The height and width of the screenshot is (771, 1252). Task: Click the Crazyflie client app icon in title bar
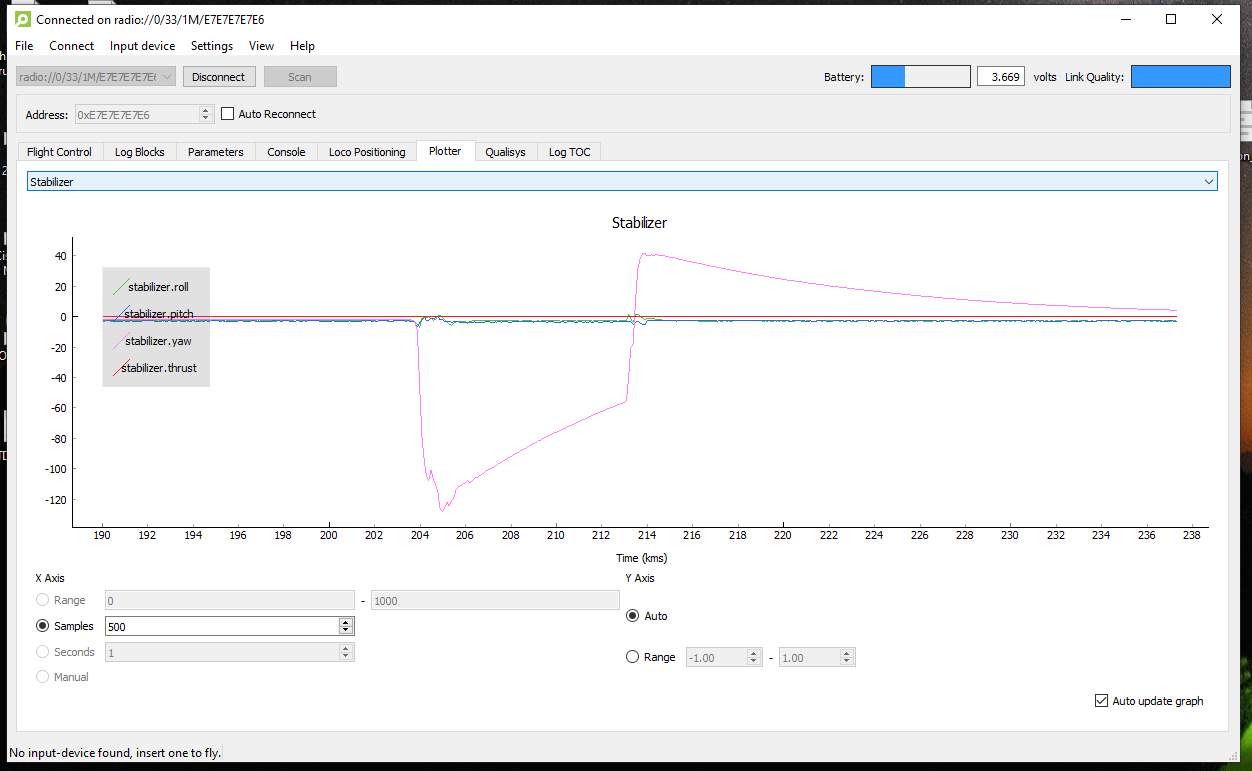(23, 19)
